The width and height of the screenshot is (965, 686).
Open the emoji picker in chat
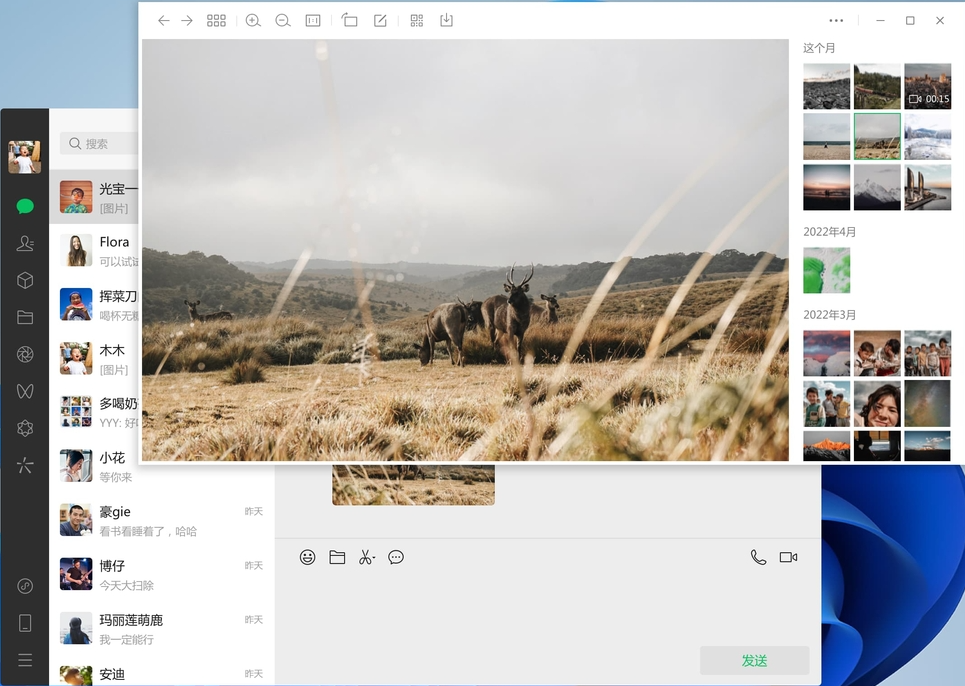tap(307, 557)
